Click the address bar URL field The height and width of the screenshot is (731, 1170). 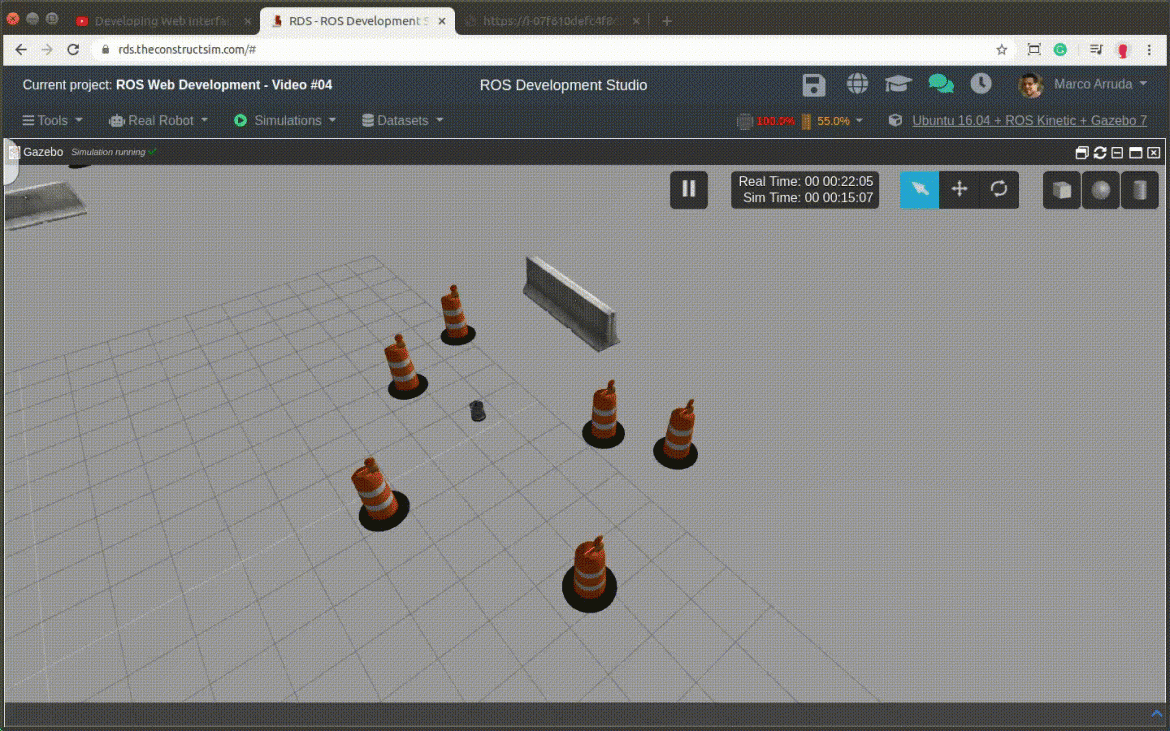(552, 49)
